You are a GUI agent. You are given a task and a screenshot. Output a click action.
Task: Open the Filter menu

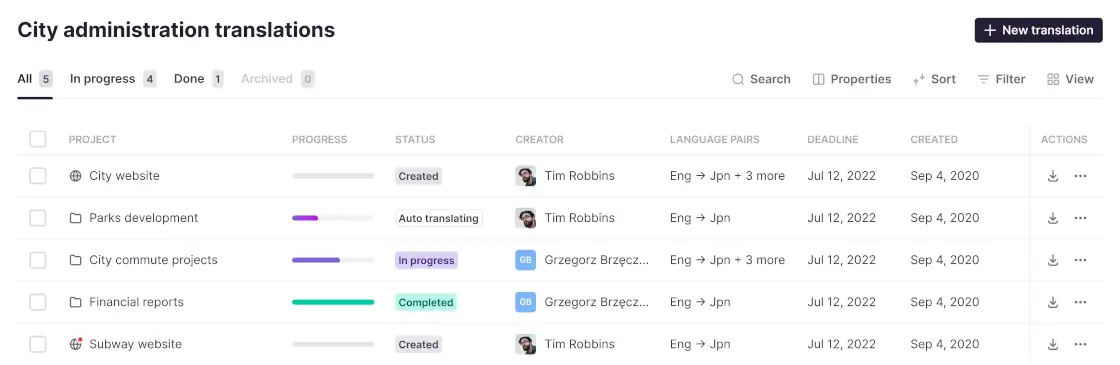tap(1001, 79)
